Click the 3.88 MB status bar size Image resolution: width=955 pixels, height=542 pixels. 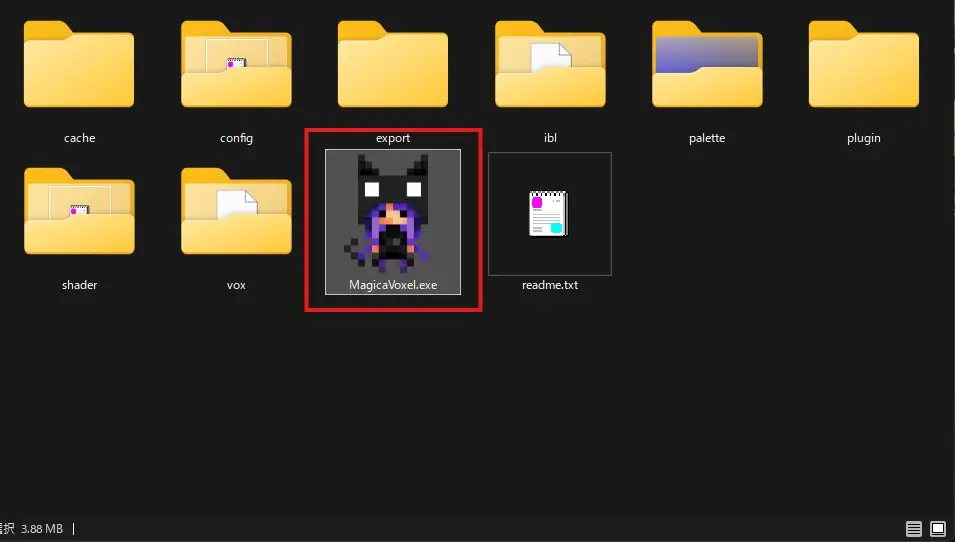tap(42, 529)
